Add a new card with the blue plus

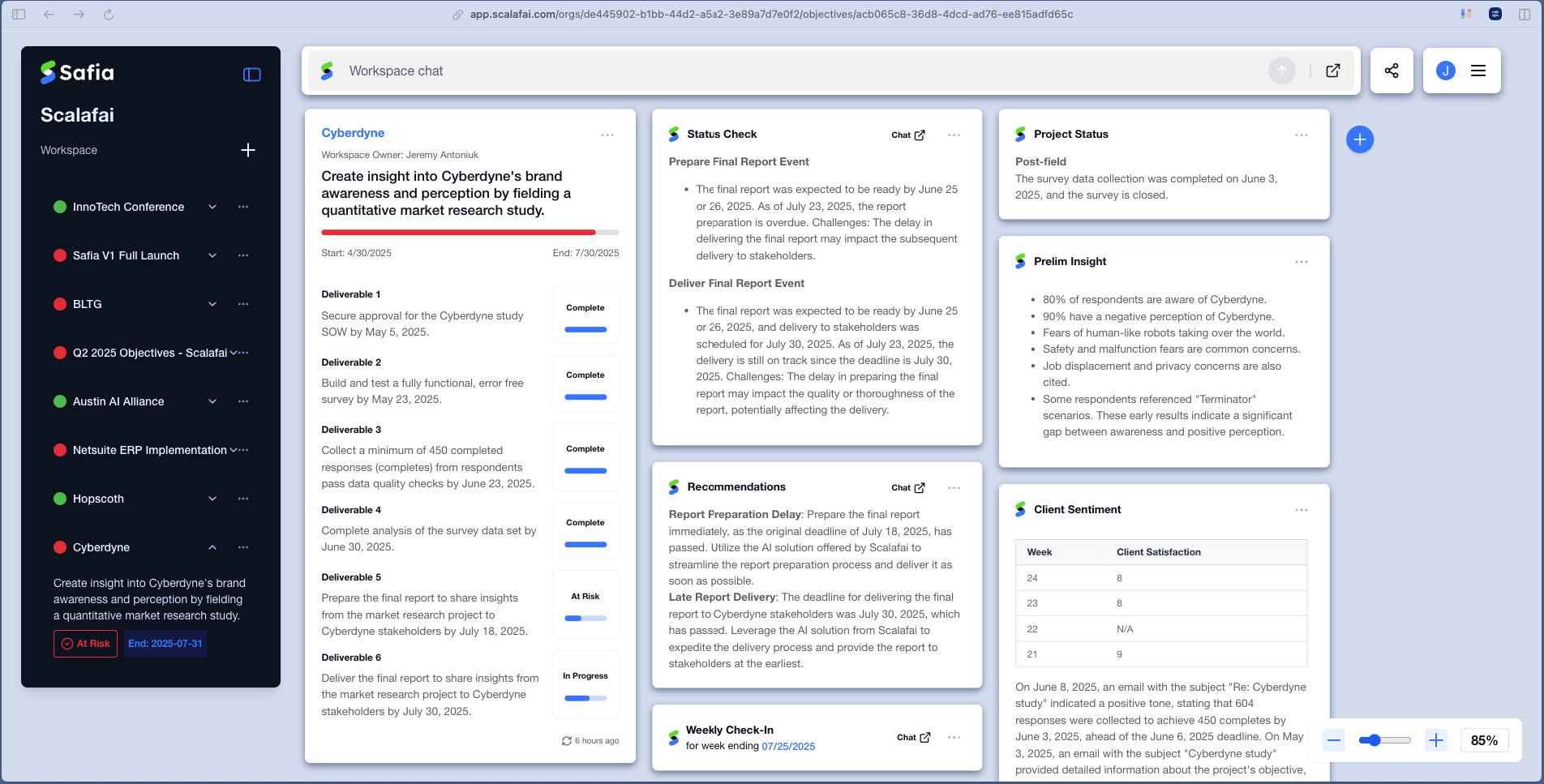1360,139
